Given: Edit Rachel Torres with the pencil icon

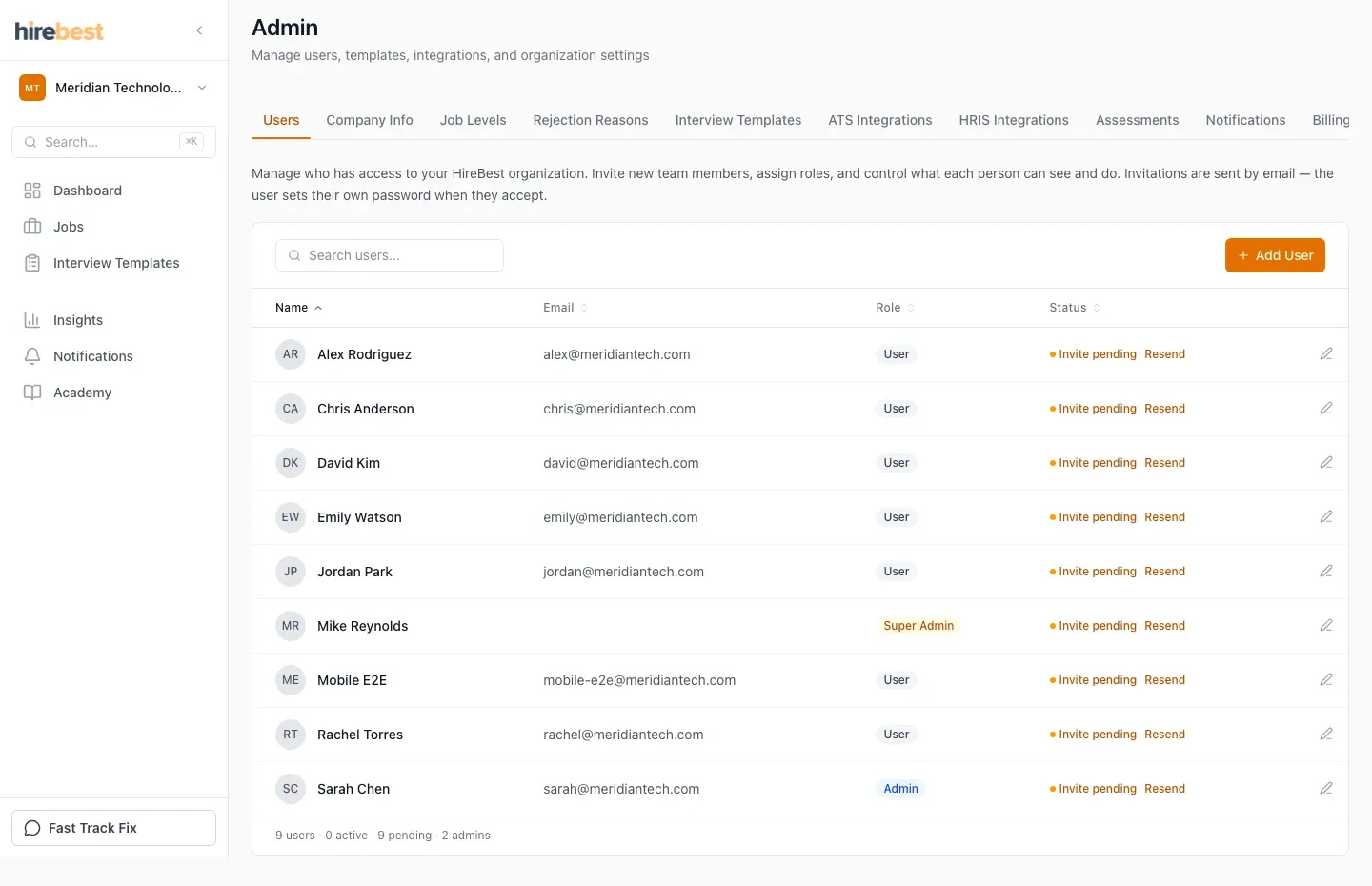Looking at the screenshot, I should pos(1325,735).
